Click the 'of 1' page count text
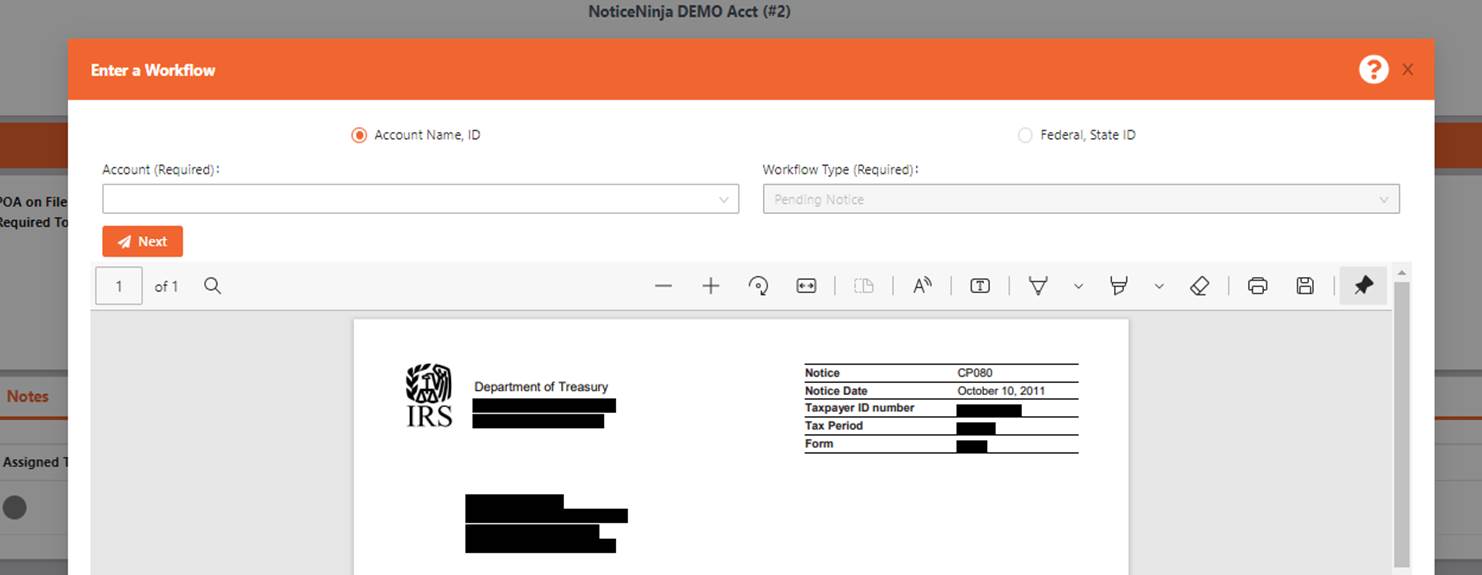 click(x=166, y=286)
